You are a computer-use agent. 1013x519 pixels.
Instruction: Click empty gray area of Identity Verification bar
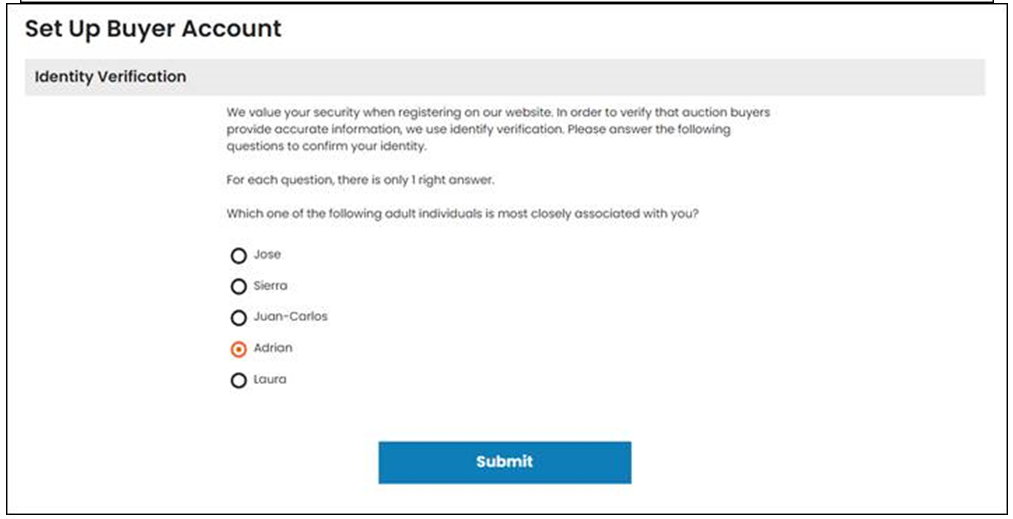[581, 77]
